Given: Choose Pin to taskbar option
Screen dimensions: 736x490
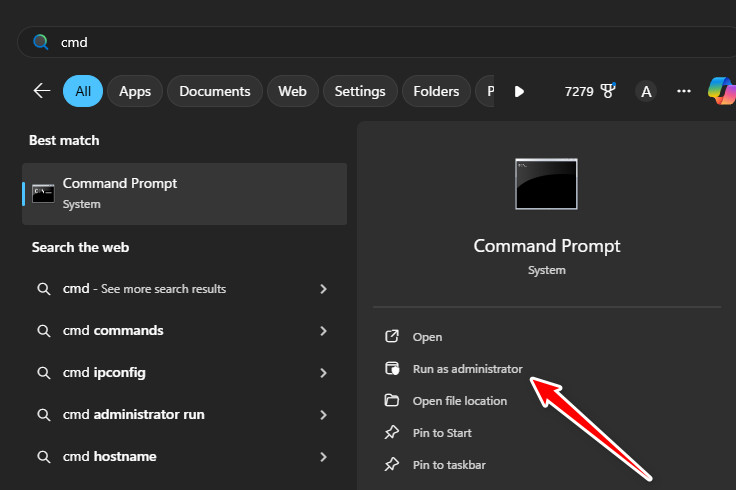Looking at the screenshot, I should 449,465.
